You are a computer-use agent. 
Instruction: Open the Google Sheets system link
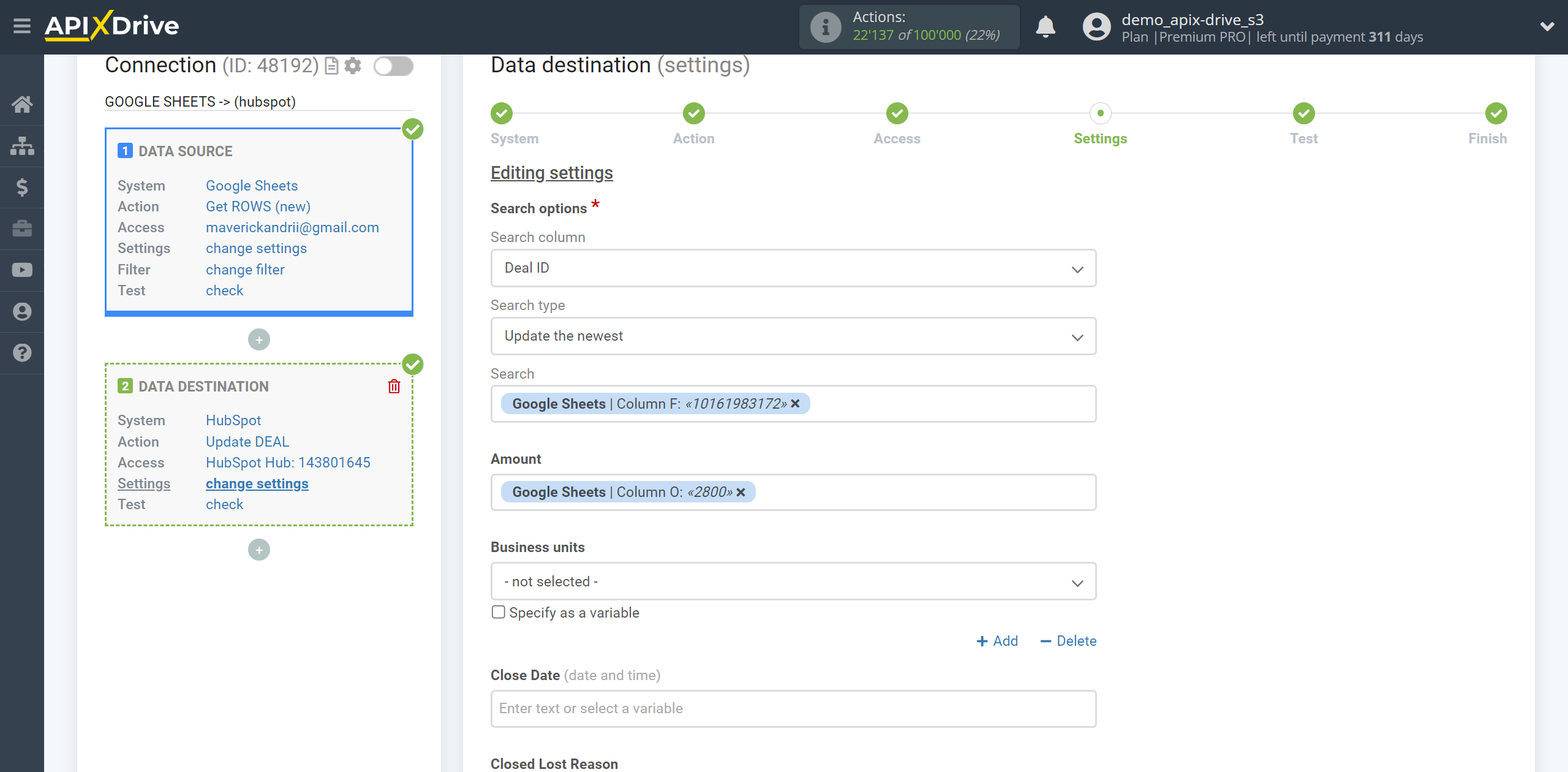tap(252, 186)
